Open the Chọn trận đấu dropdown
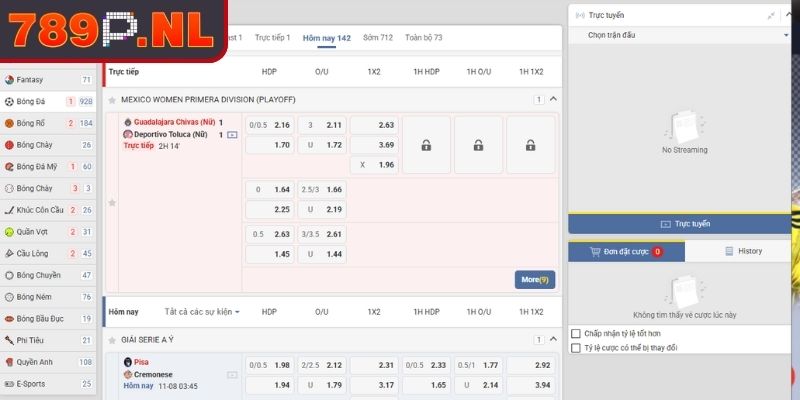The image size is (800, 400). (x=680, y=35)
